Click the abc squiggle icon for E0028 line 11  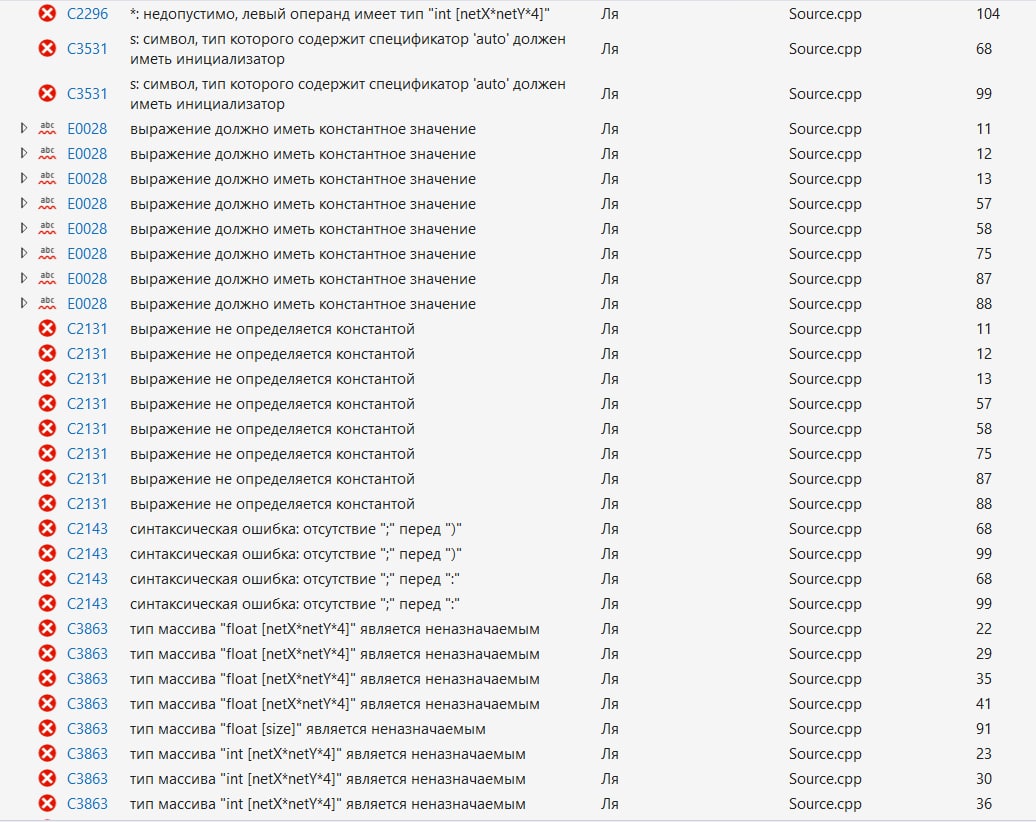(47, 129)
